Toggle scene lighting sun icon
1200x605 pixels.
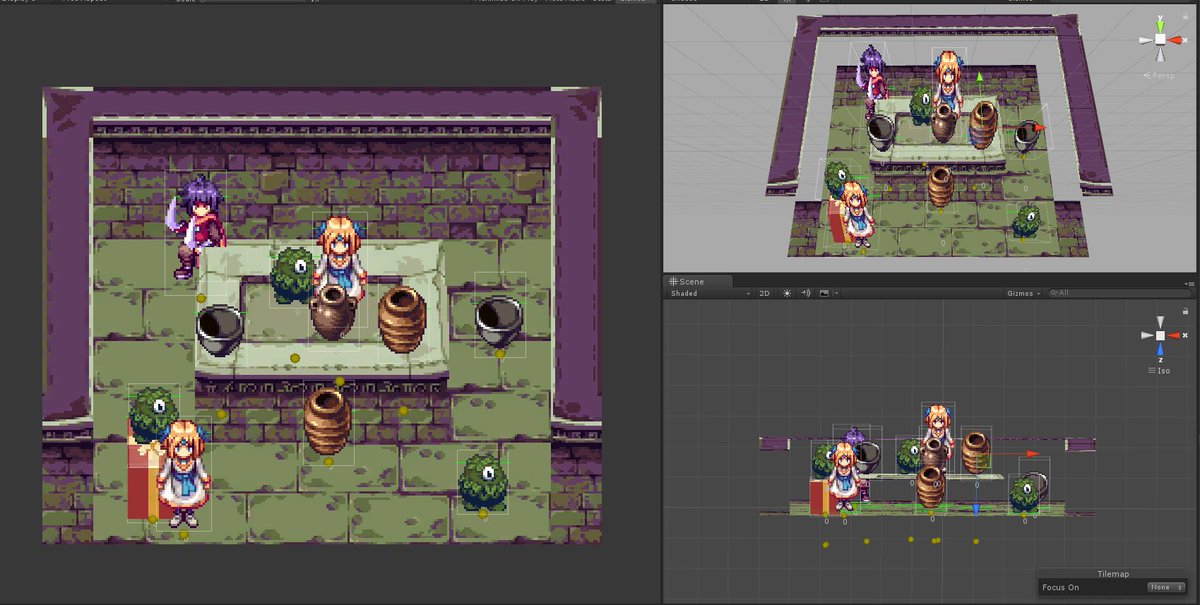(x=787, y=294)
